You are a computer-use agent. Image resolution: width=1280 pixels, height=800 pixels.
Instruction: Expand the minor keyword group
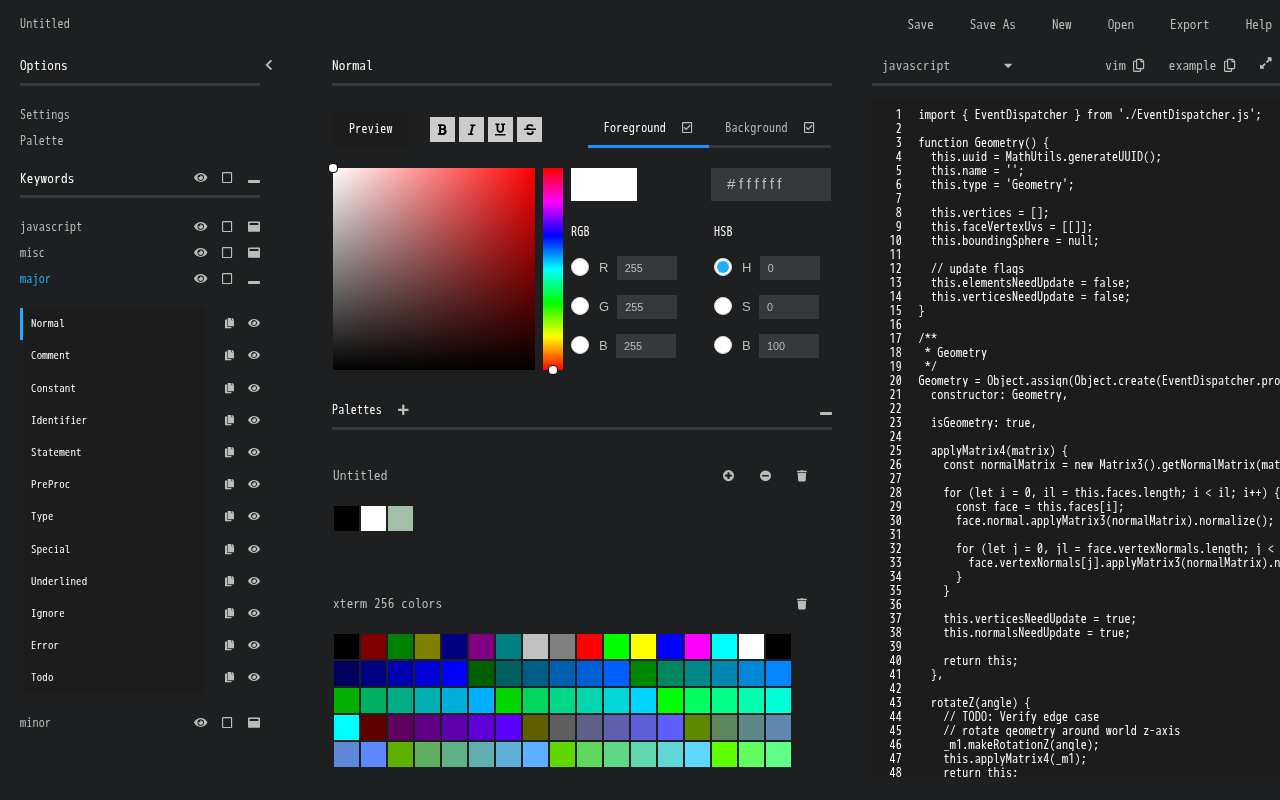coord(254,723)
